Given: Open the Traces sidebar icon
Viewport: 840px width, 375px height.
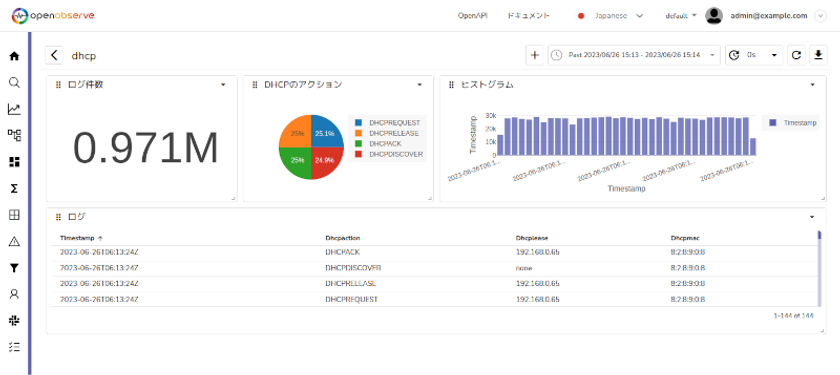Looking at the screenshot, I should [x=14, y=135].
